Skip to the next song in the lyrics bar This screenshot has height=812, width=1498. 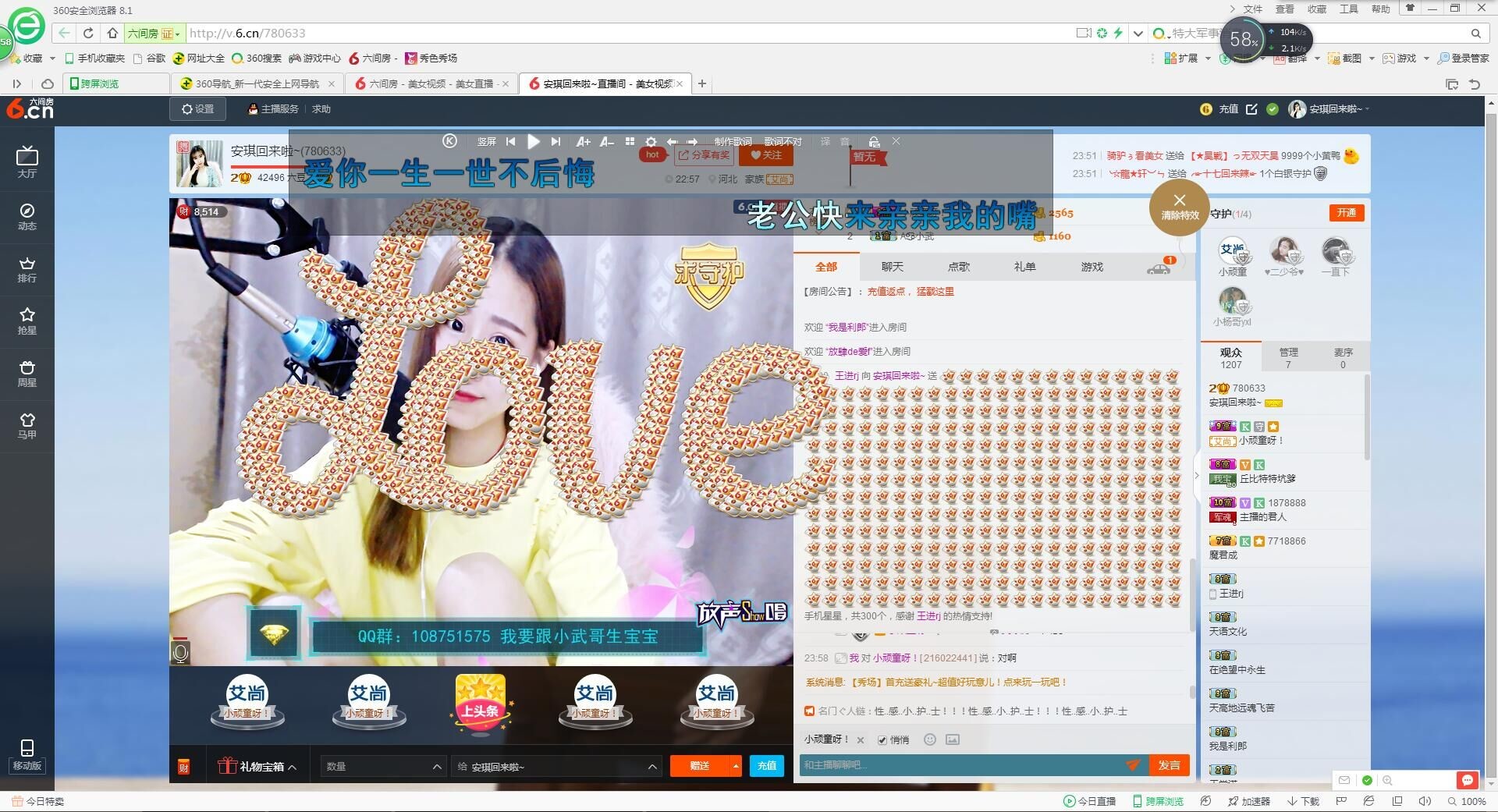(556, 141)
